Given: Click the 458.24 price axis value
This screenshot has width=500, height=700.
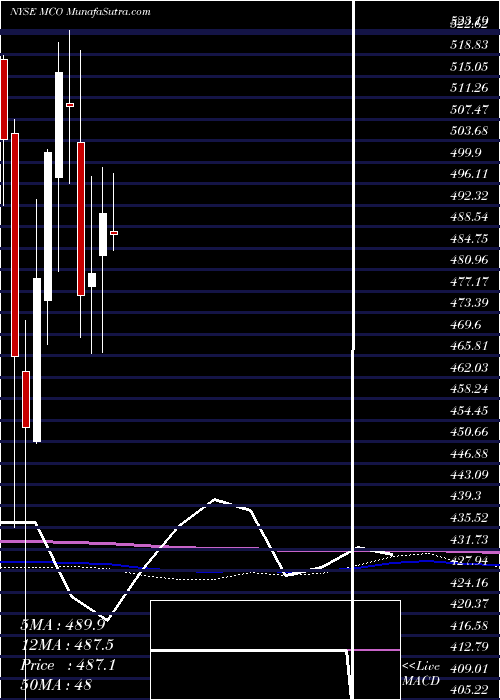Looking at the screenshot, I should 469,389.
